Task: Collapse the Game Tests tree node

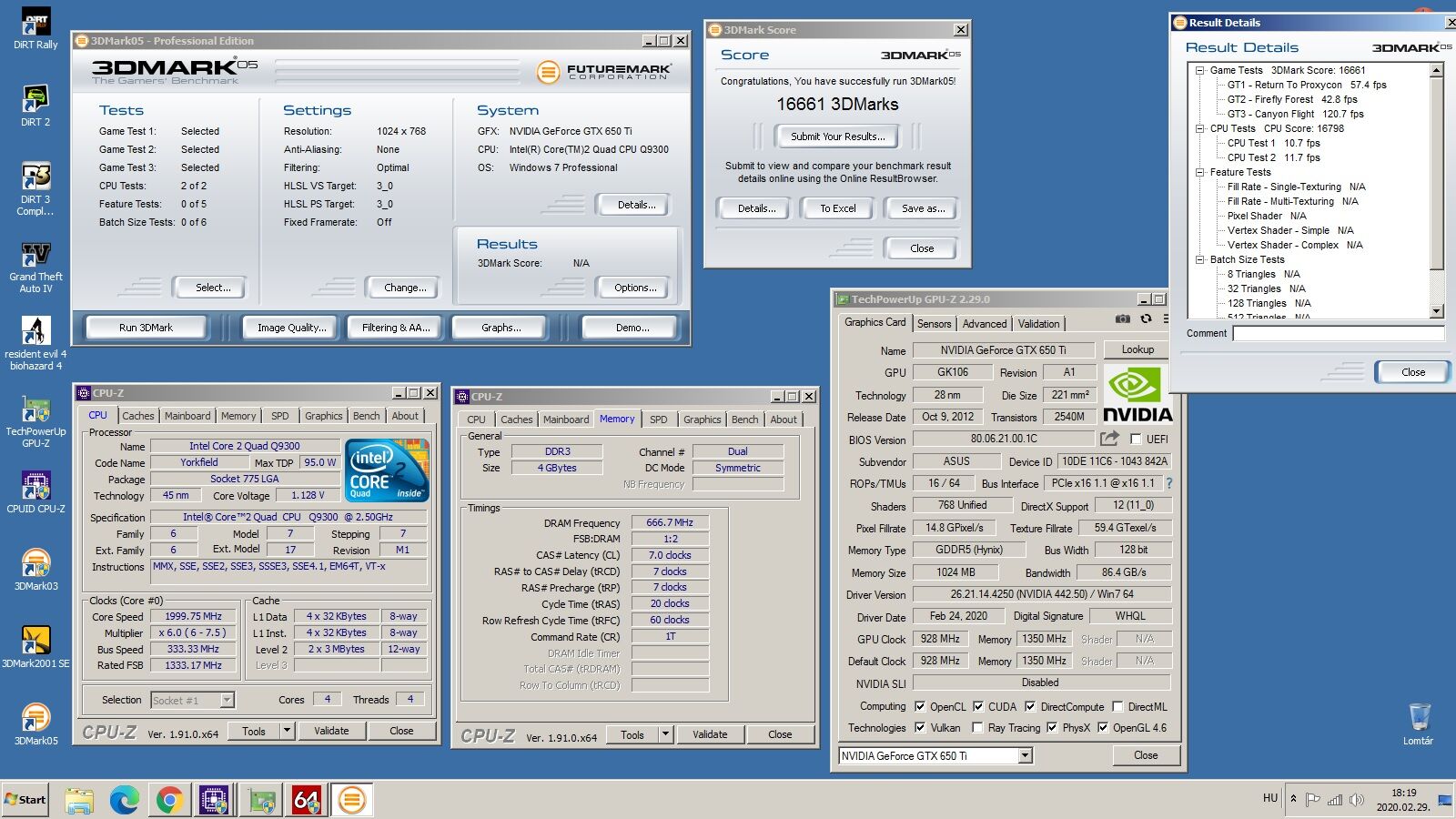Action: click(1200, 70)
